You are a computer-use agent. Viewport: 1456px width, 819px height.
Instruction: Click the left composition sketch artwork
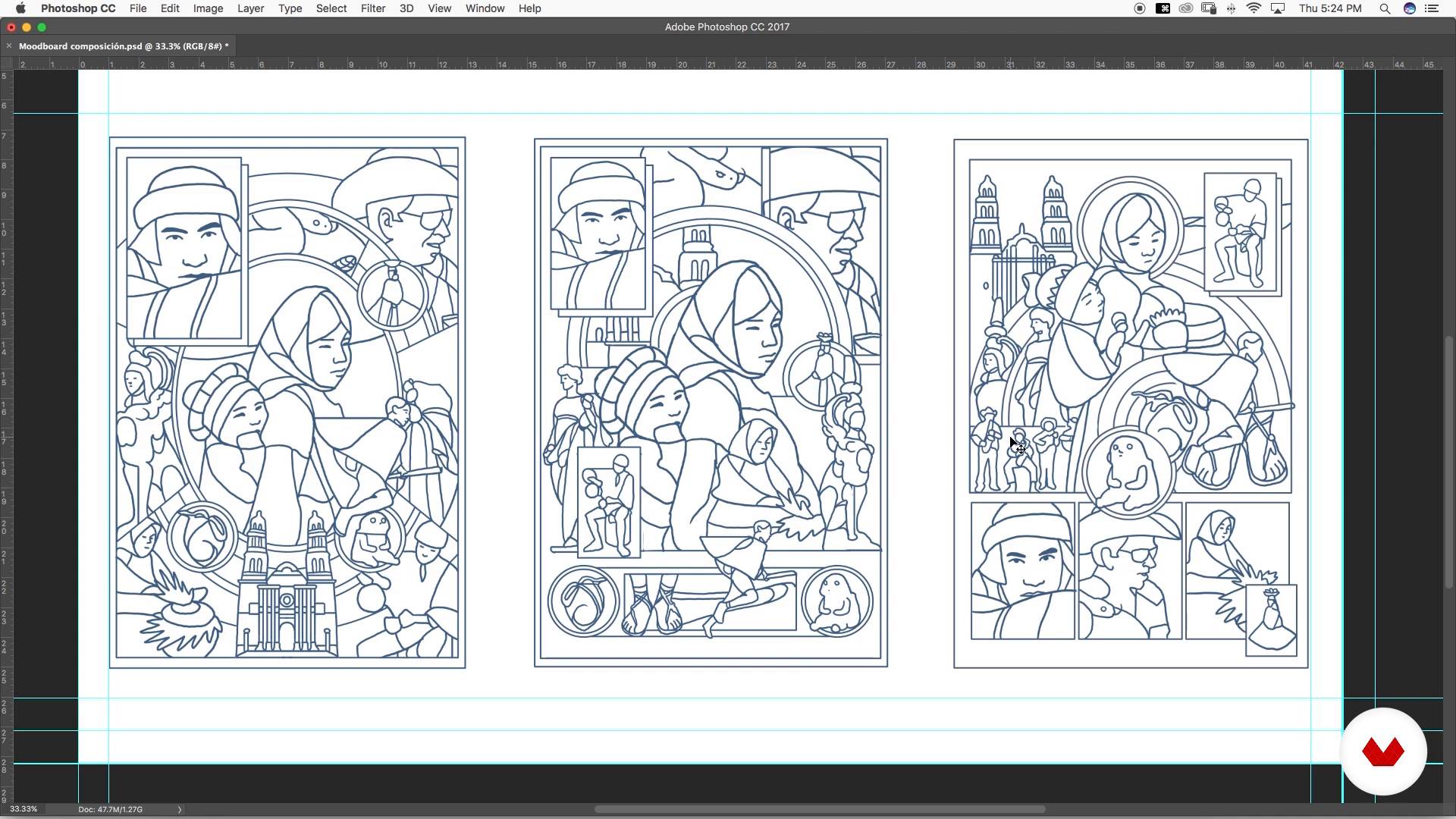[x=287, y=403]
